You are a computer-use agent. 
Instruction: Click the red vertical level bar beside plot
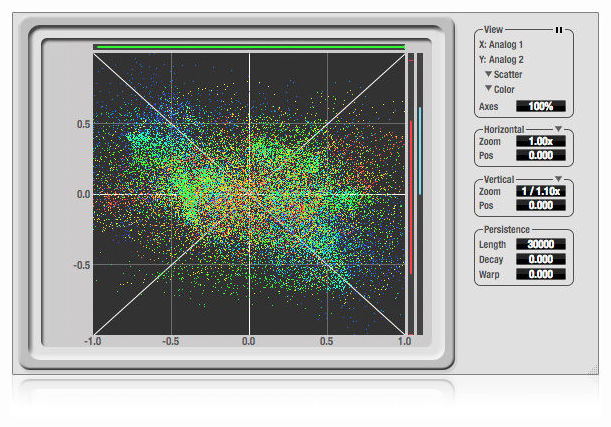tap(411, 198)
